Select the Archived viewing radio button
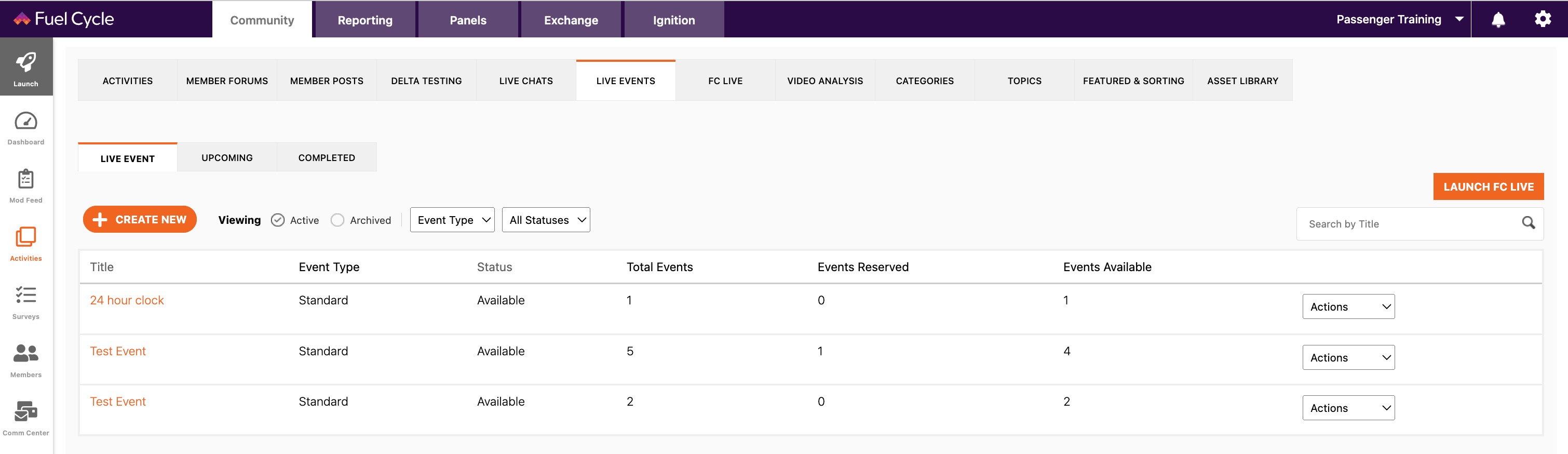This screenshot has width=1568, height=454. point(337,220)
